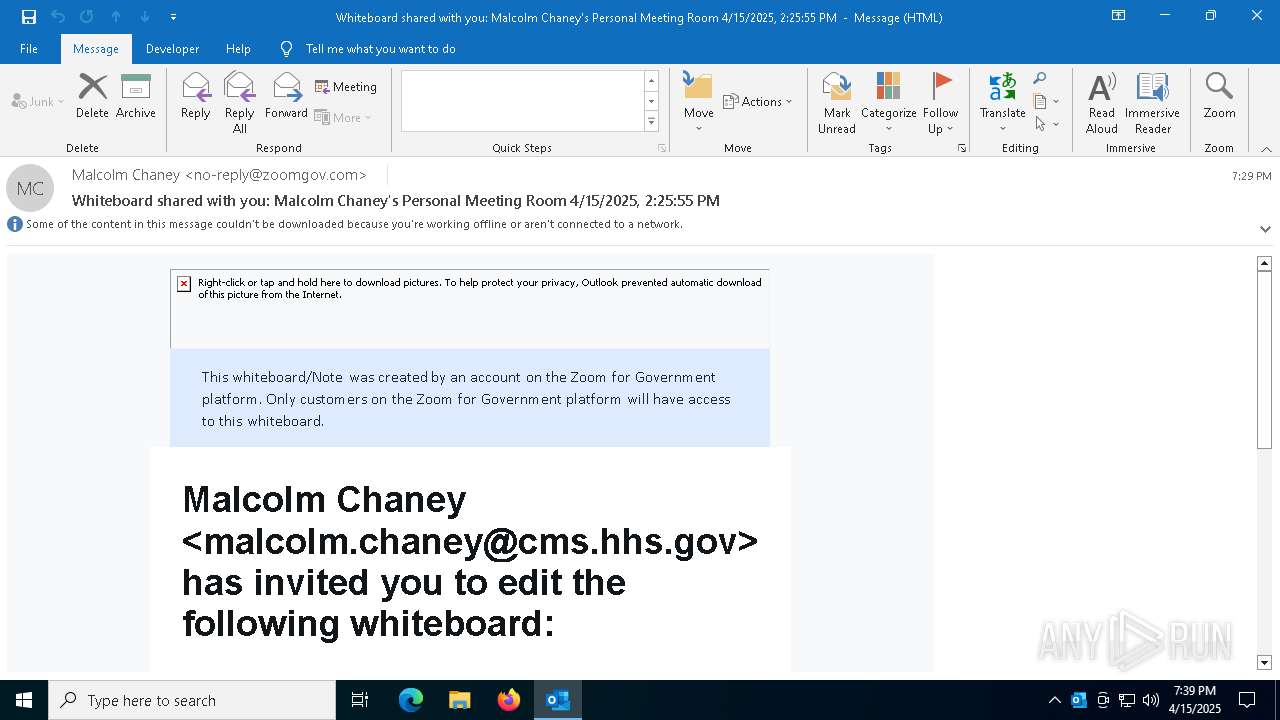Click the offline content info bar
The image size is (1280, 720).
[x=345, y=224]
